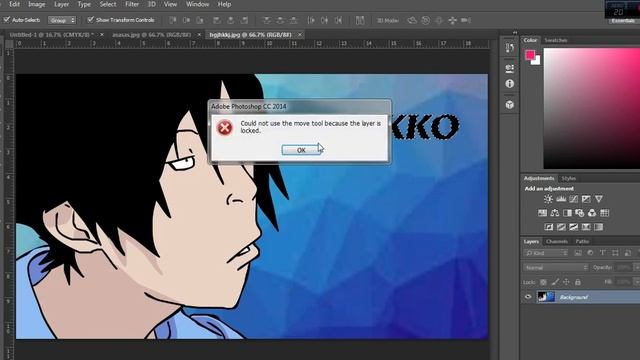Toggle the Auto-Select checkbox
This screenshot has height=360, width=640.
click(x=7, y=20)
